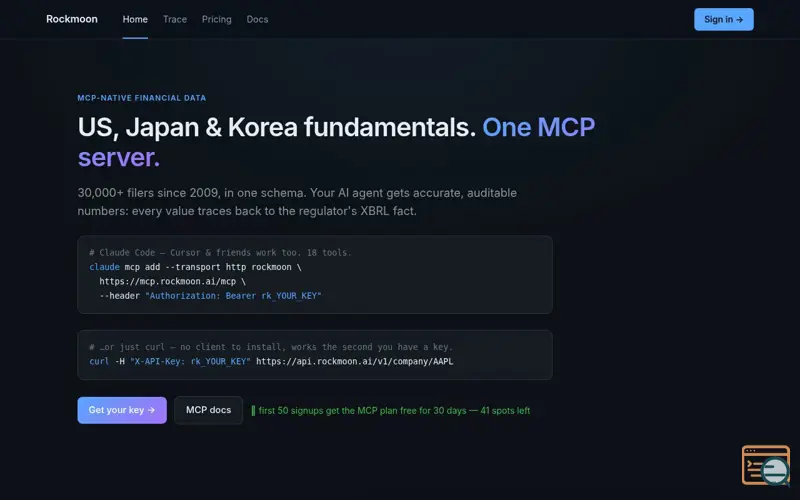Click the Authorization Bearer header string
This screenshot has height=500, width=800.
[x=233, y=295]
